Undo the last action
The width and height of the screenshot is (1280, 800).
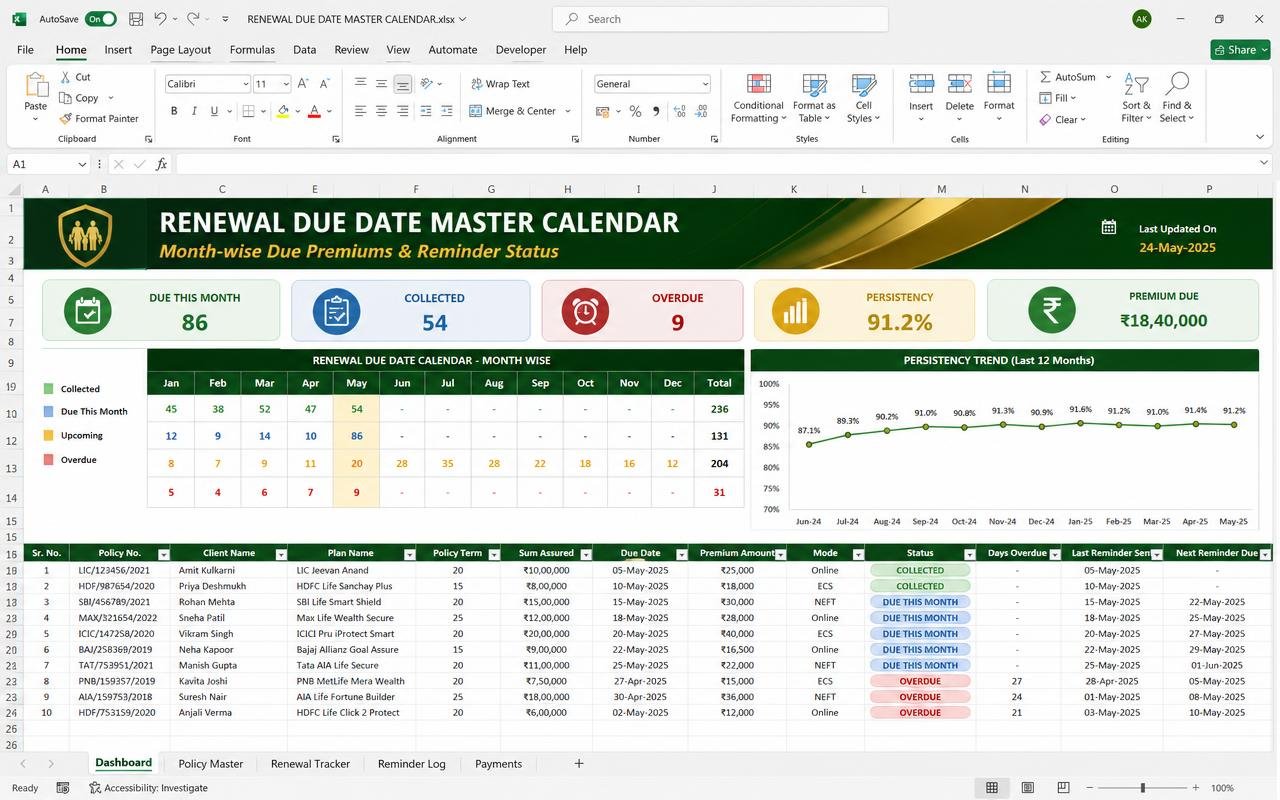point(162,19)
